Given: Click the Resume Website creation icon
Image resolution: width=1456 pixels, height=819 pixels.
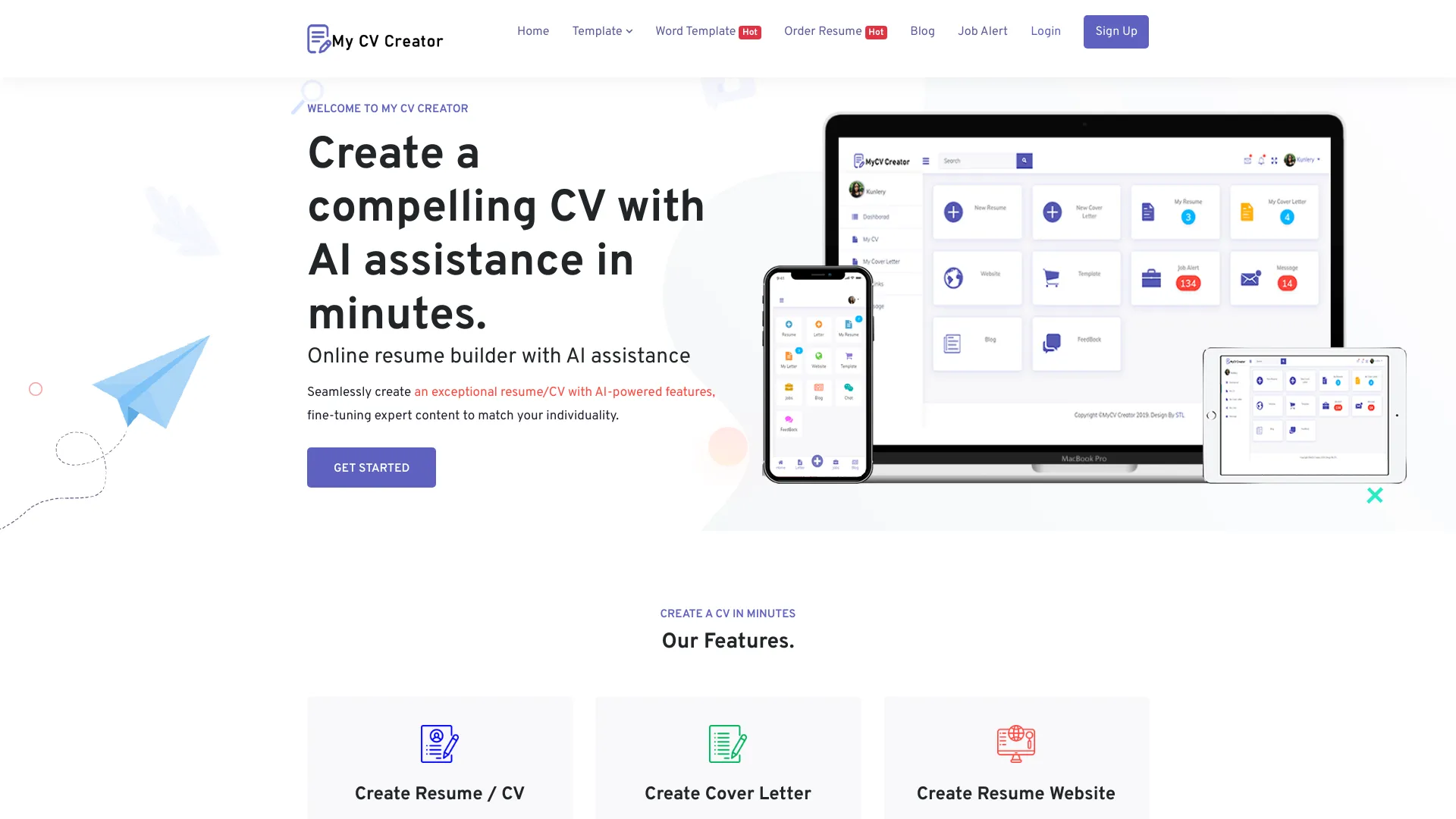Looking at the screenshot, I should pos(1015,742).
